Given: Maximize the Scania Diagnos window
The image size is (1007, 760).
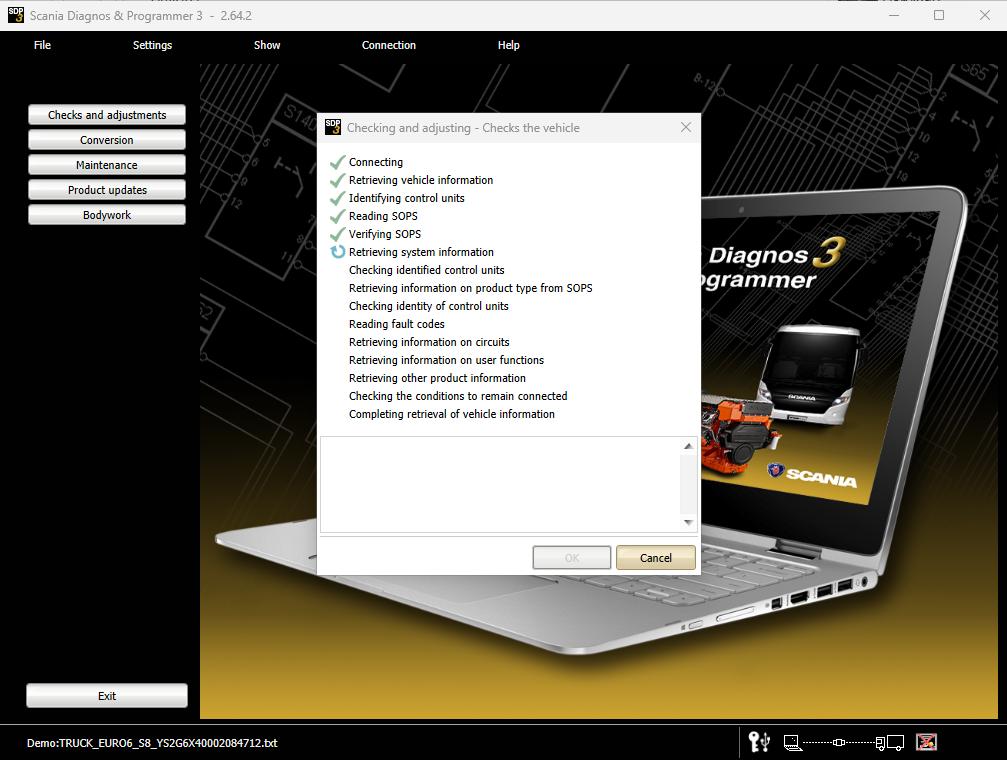Looking at the screenshot, I should pyautogui.click(x=939, y=15).
